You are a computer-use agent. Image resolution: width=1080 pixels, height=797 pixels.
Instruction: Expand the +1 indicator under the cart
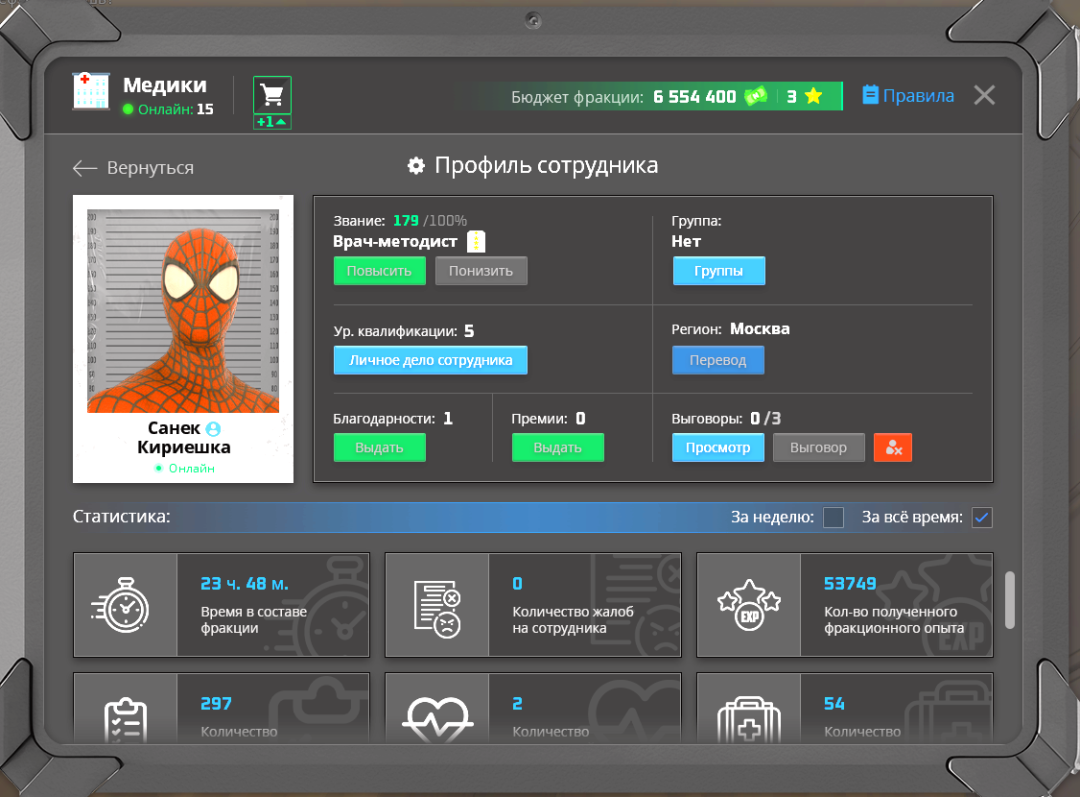coord(272,122)
